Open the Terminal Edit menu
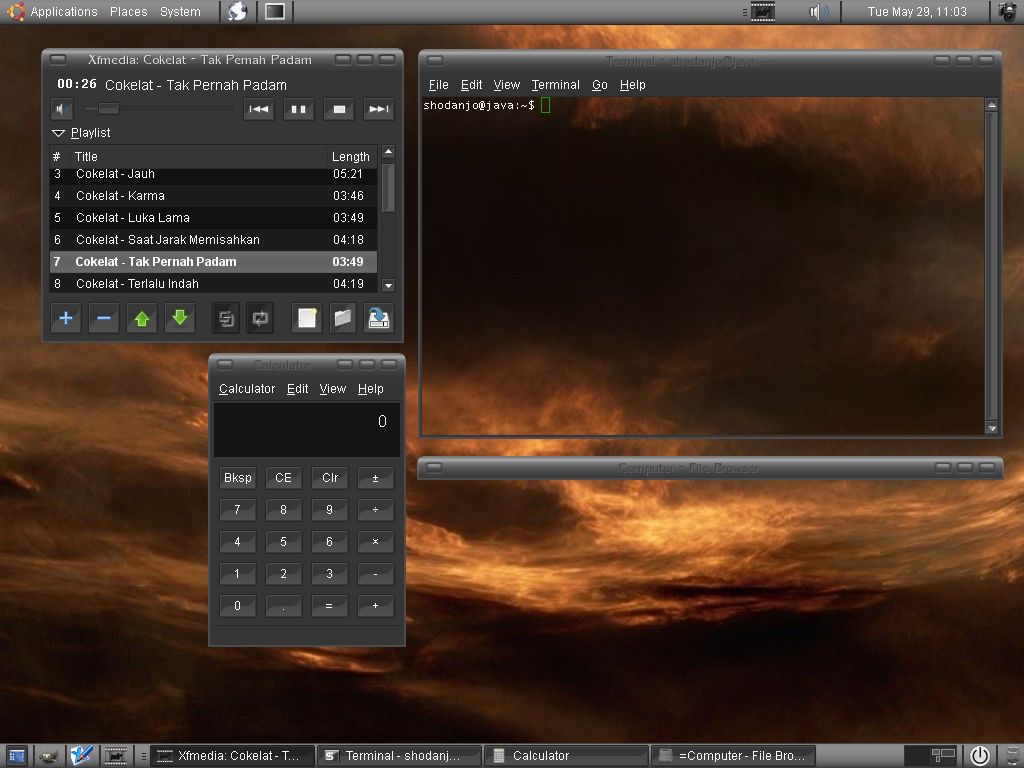This screenshot has height=768, width=1024. click(472, 85)
